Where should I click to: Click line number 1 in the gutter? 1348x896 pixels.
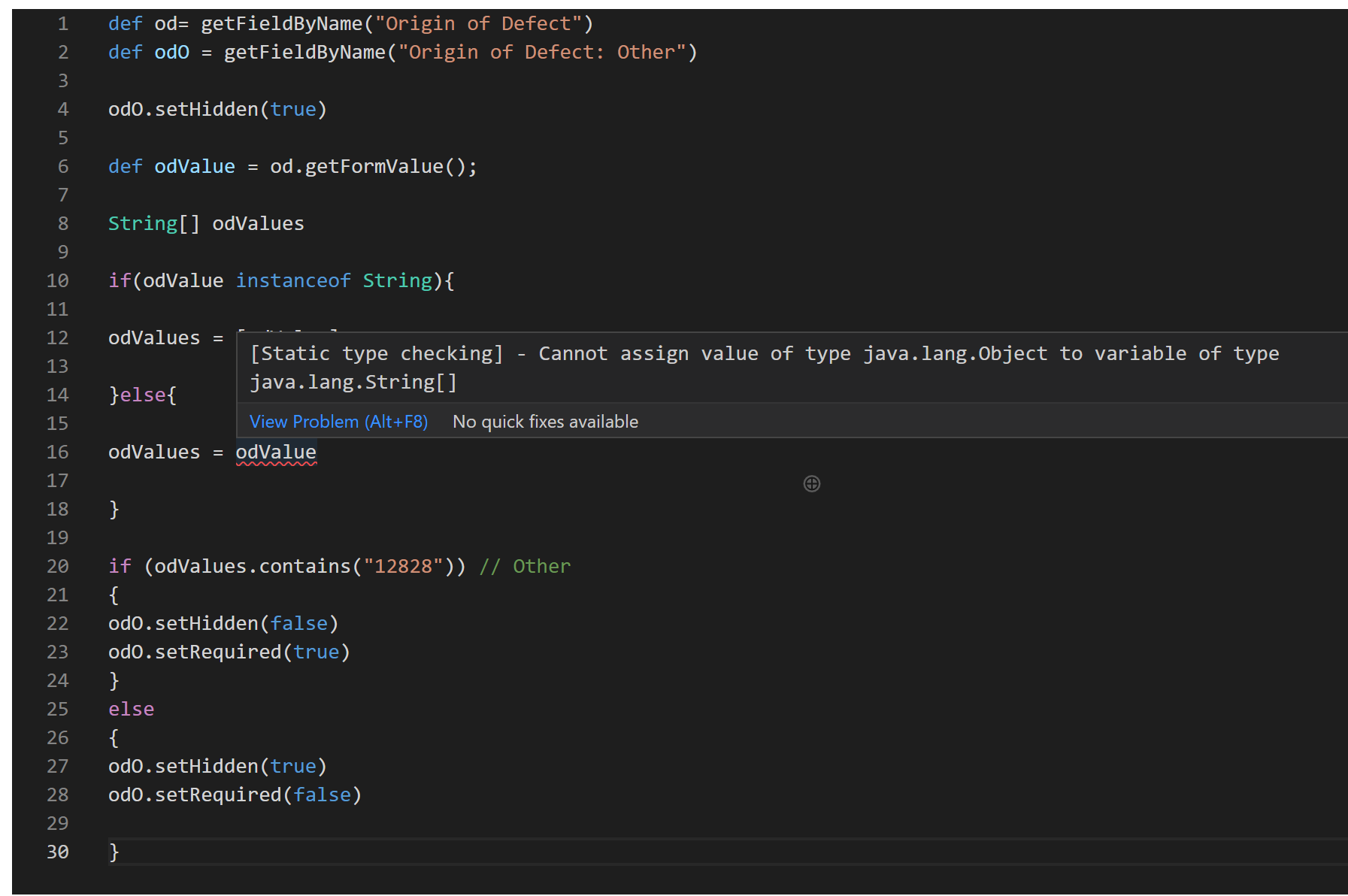pos(63,24)
